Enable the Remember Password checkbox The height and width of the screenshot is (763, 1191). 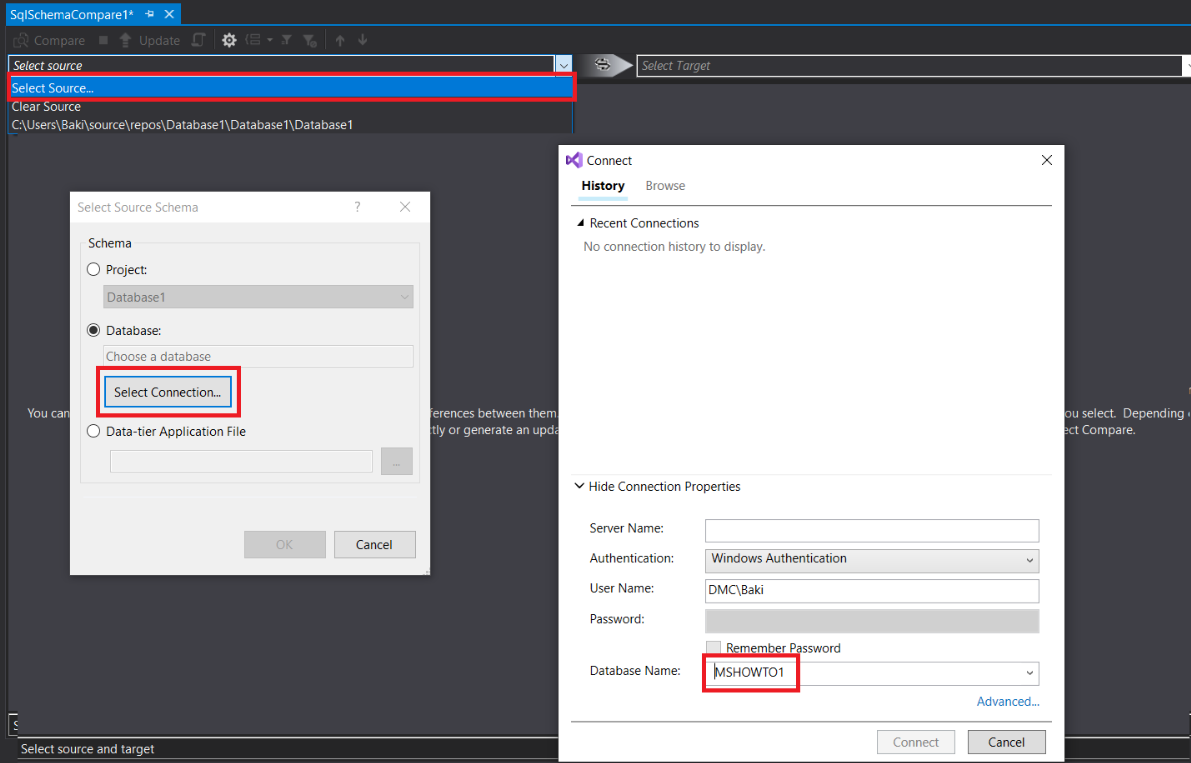[x=713, y=648]
